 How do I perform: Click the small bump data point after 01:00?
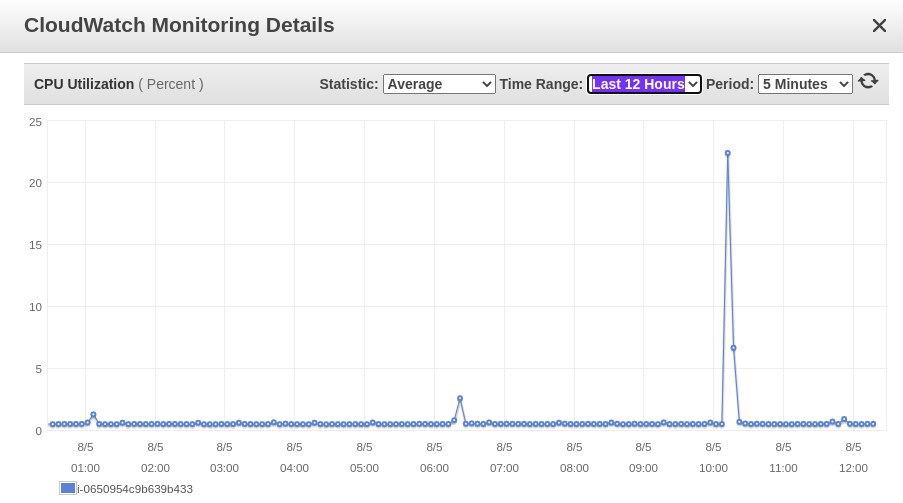[x=93, y=415]
